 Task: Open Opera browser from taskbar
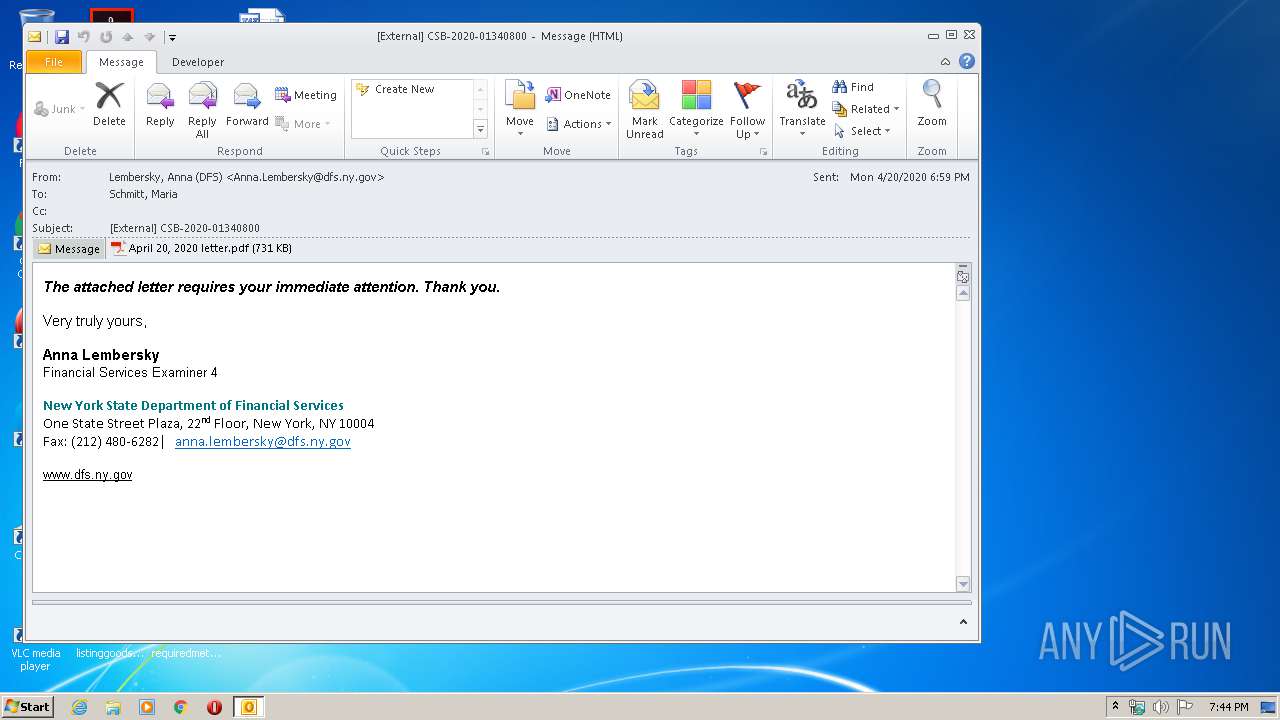[x=214, y=707]
